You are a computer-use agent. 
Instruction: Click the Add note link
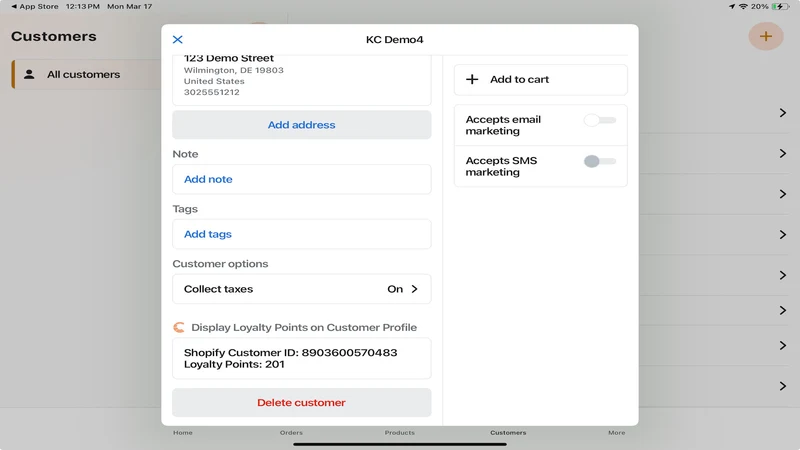pos(208,179)
